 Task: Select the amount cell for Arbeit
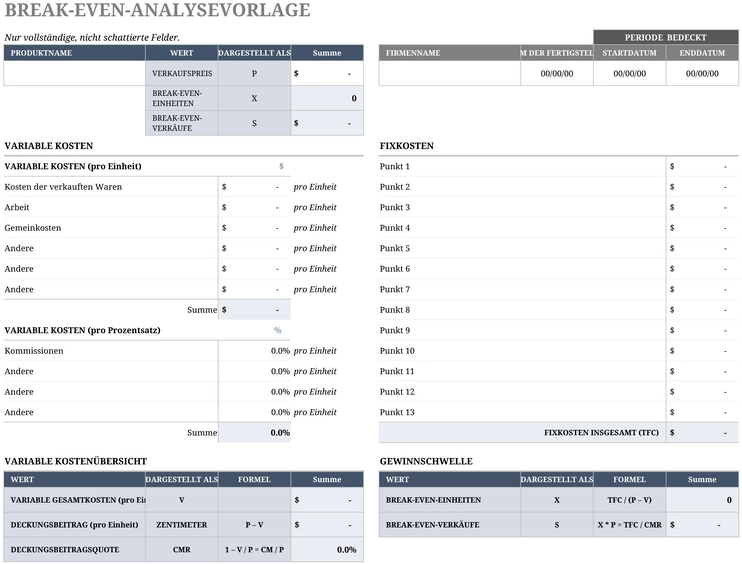(254, 207)
